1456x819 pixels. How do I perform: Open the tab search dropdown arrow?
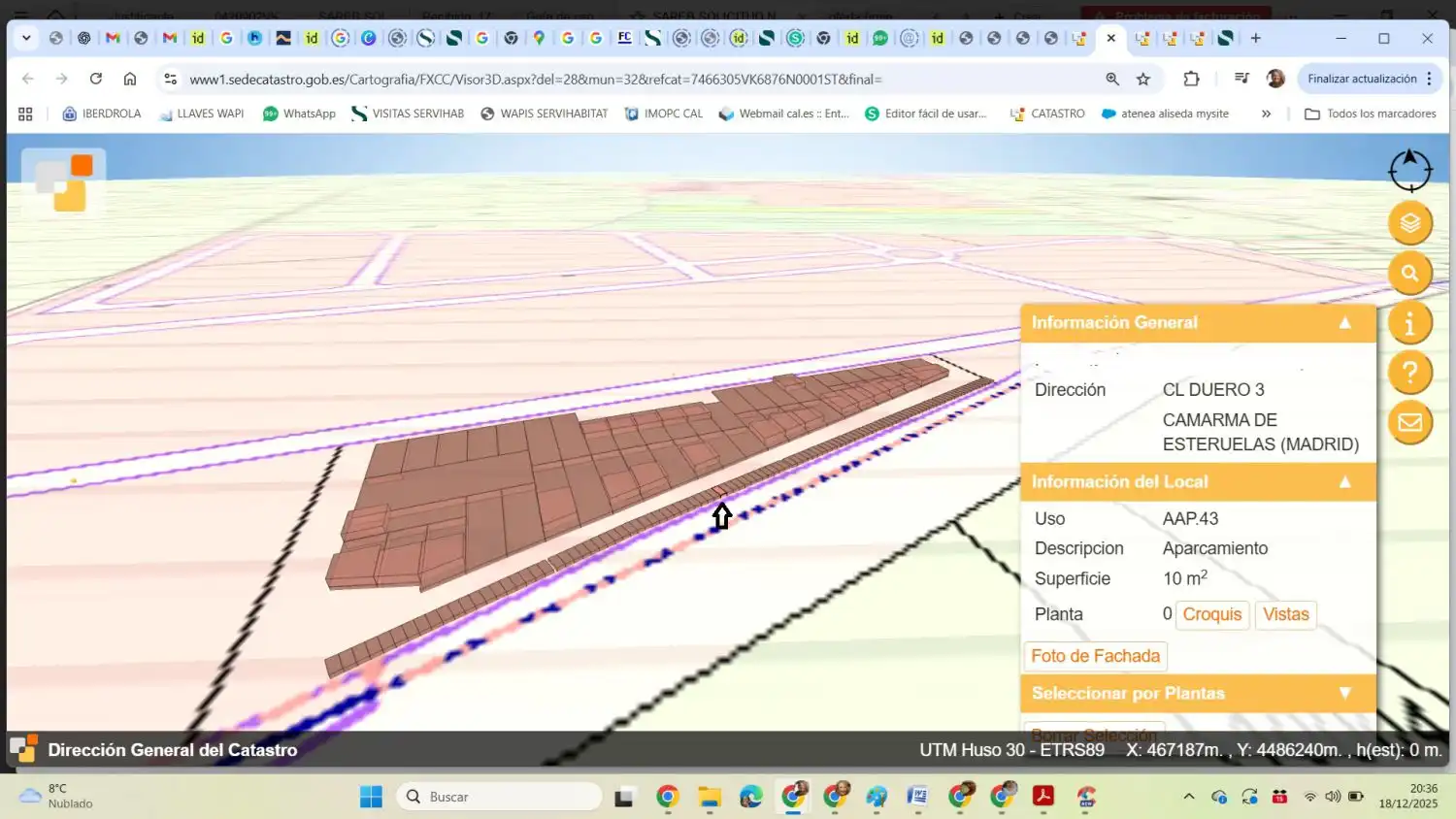(26, 38)
